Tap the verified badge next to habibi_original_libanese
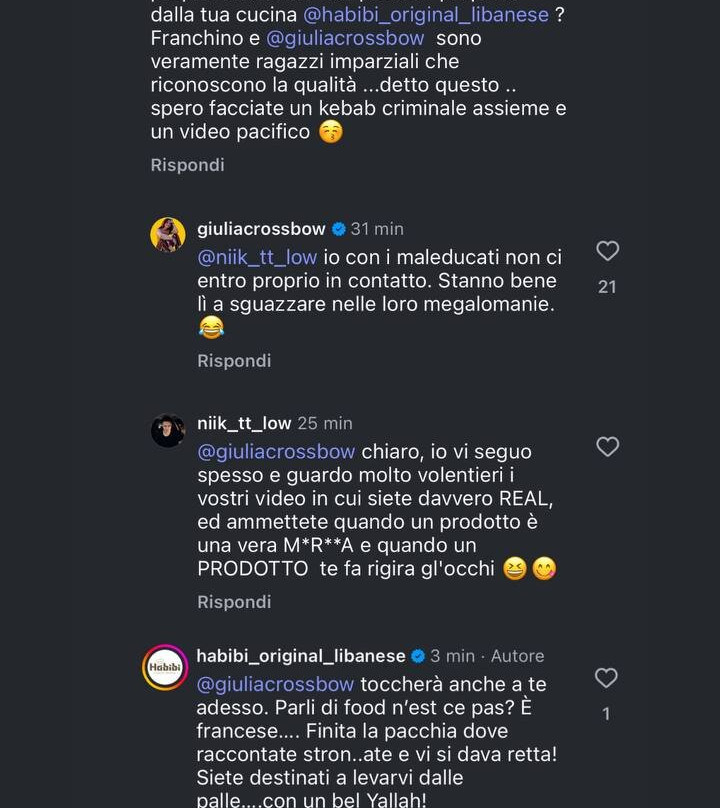The height and width of the screenshot is (808, 720). [418, 656]
